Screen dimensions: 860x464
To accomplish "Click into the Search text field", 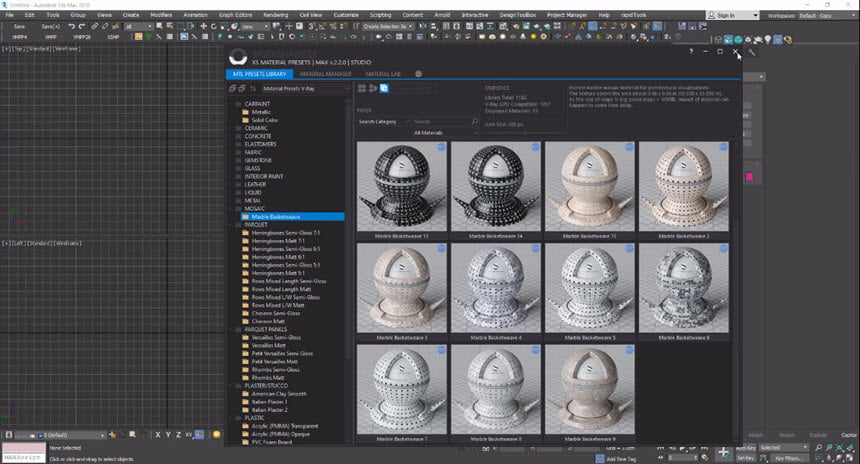I will click(x=442, y=122).
